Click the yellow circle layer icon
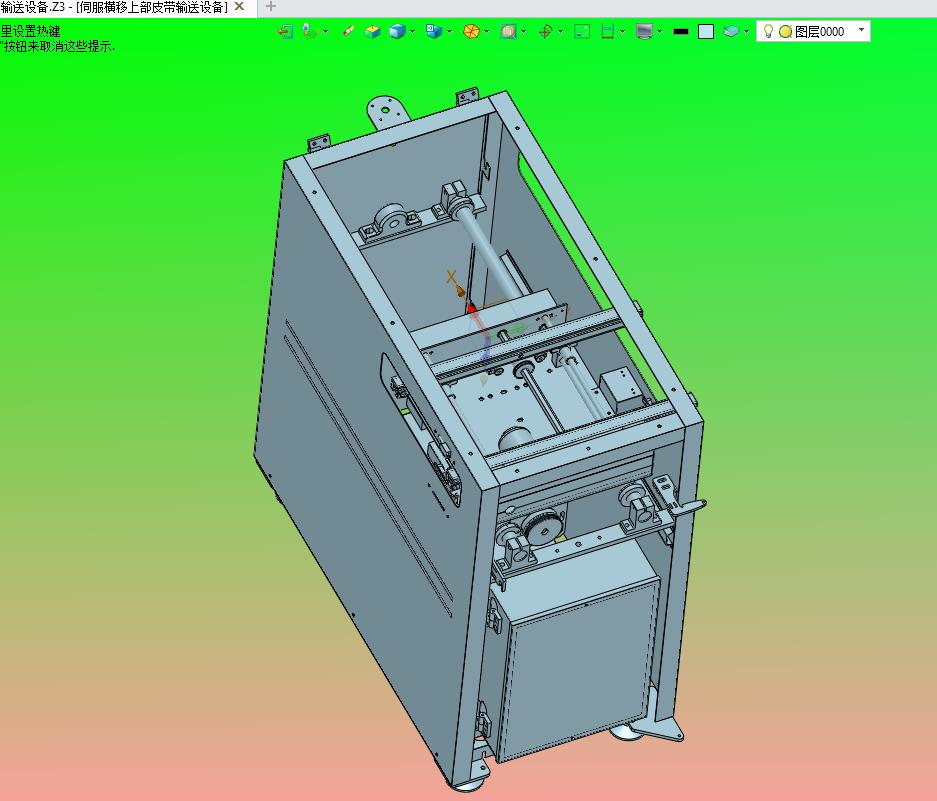 785,32
